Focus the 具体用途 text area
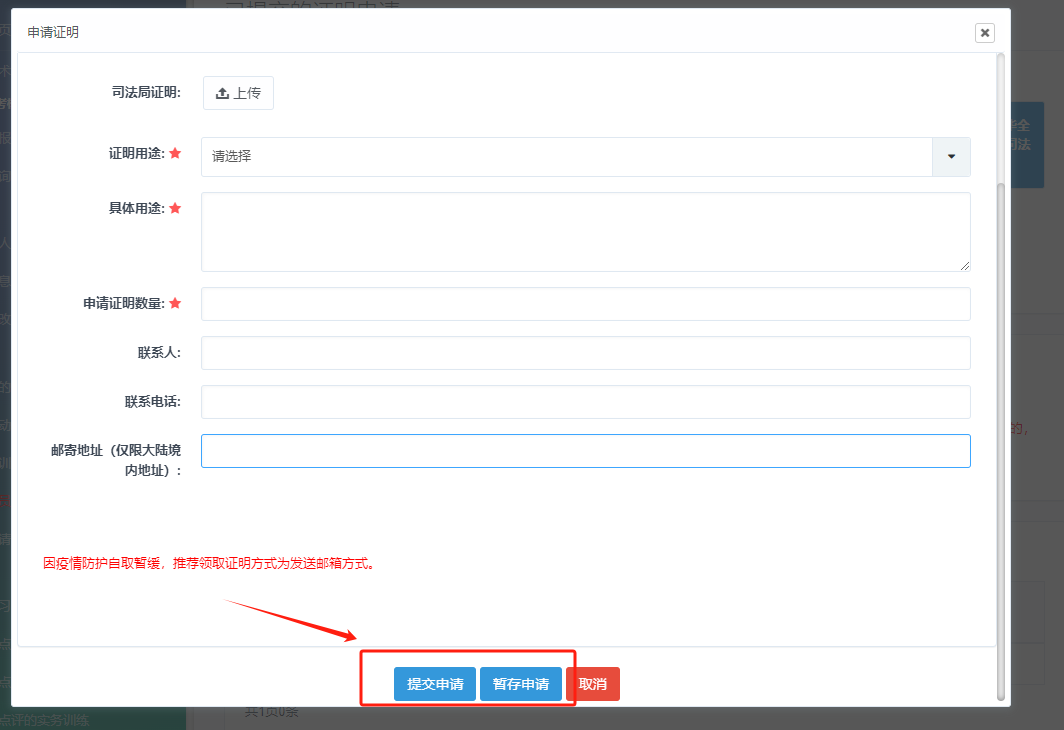 pos(585,231)
